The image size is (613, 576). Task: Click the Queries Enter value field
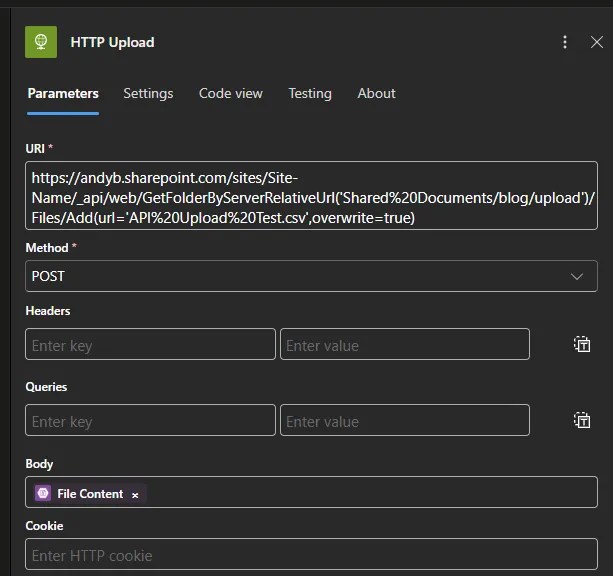pyautogui.click(x=405, y=420)
